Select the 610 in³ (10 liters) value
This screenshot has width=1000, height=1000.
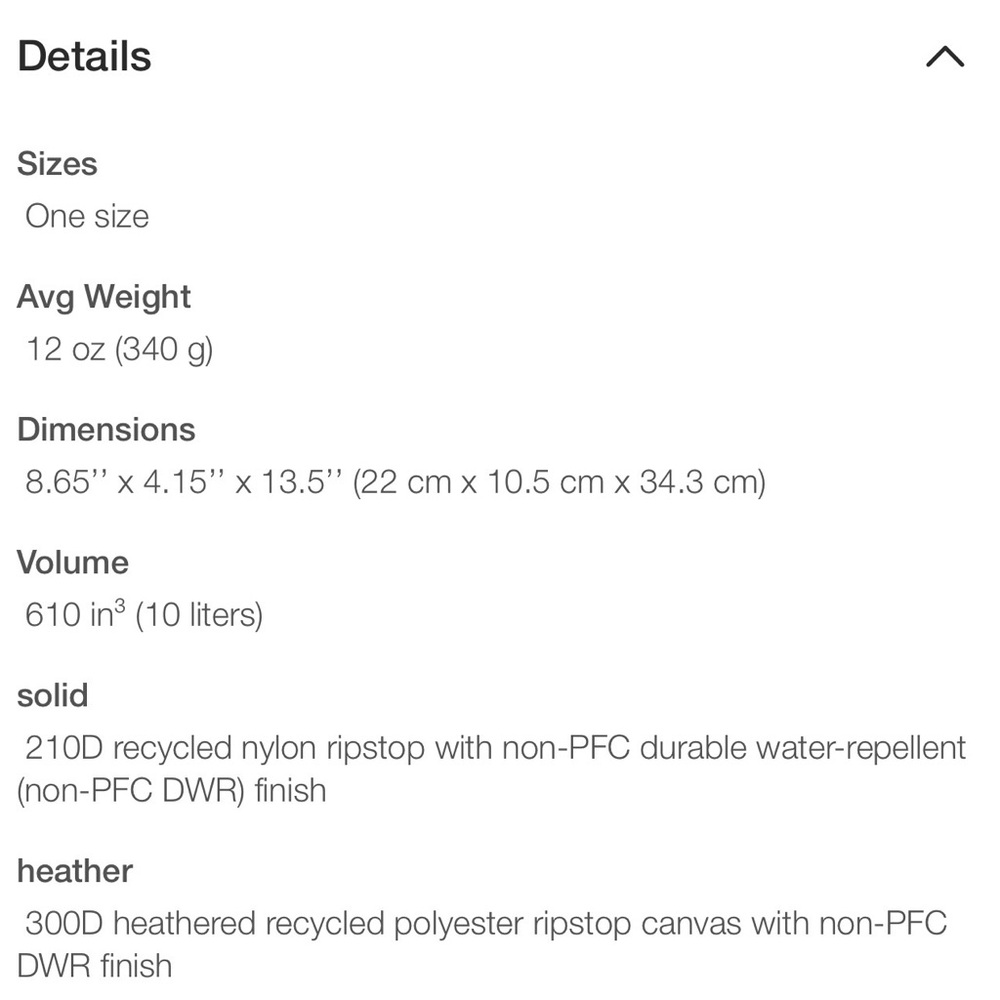(143, 615)
